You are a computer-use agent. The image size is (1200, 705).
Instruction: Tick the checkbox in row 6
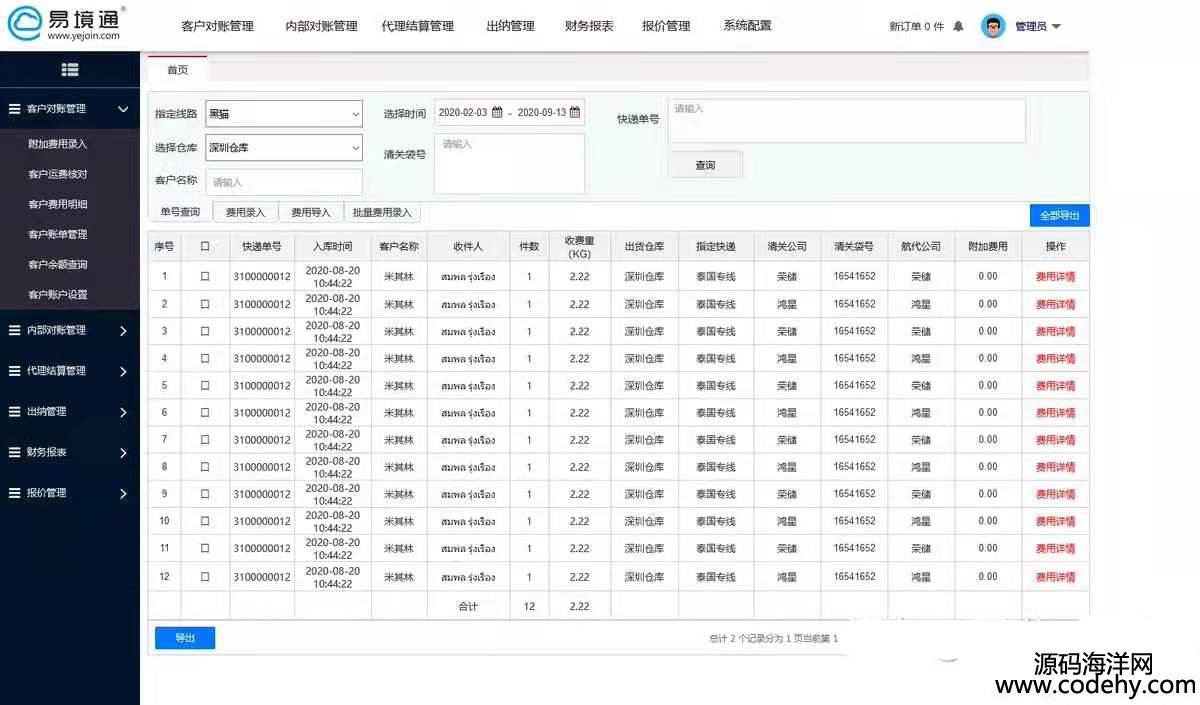tap(205, 412)
